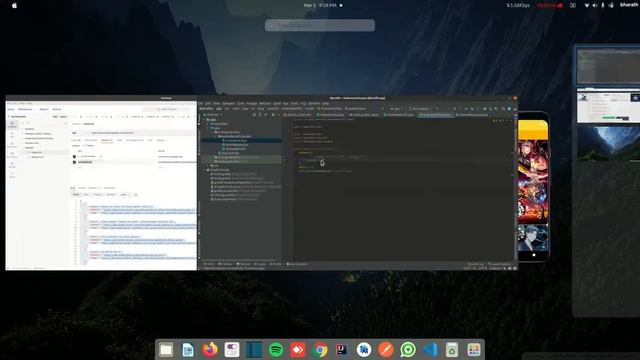The image size is (640, 360).
Task: Open Reports in Postman header
Action: click(44, 109)
